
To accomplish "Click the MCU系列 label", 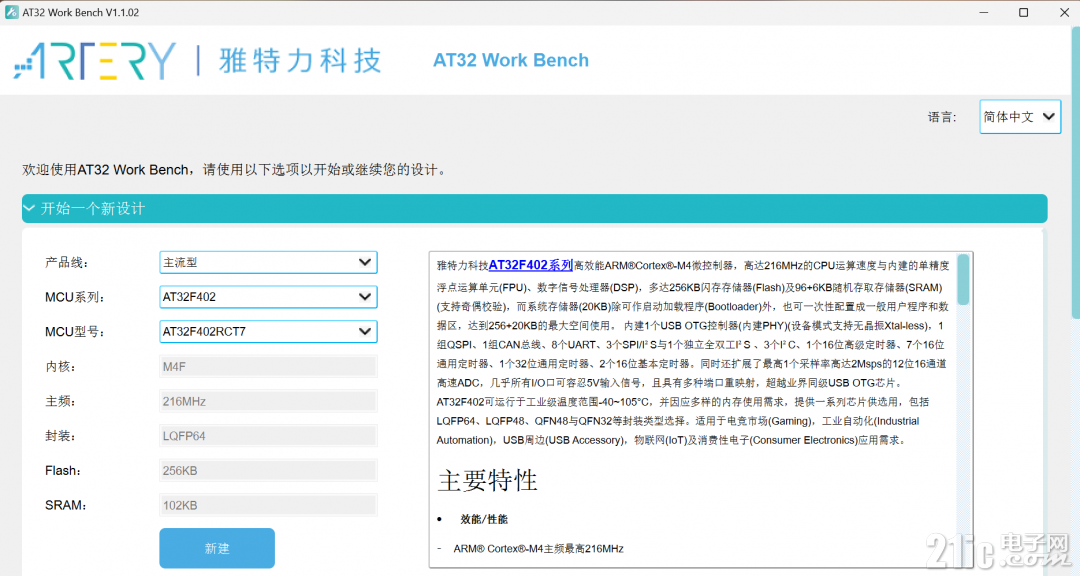I will pos(74,297).
